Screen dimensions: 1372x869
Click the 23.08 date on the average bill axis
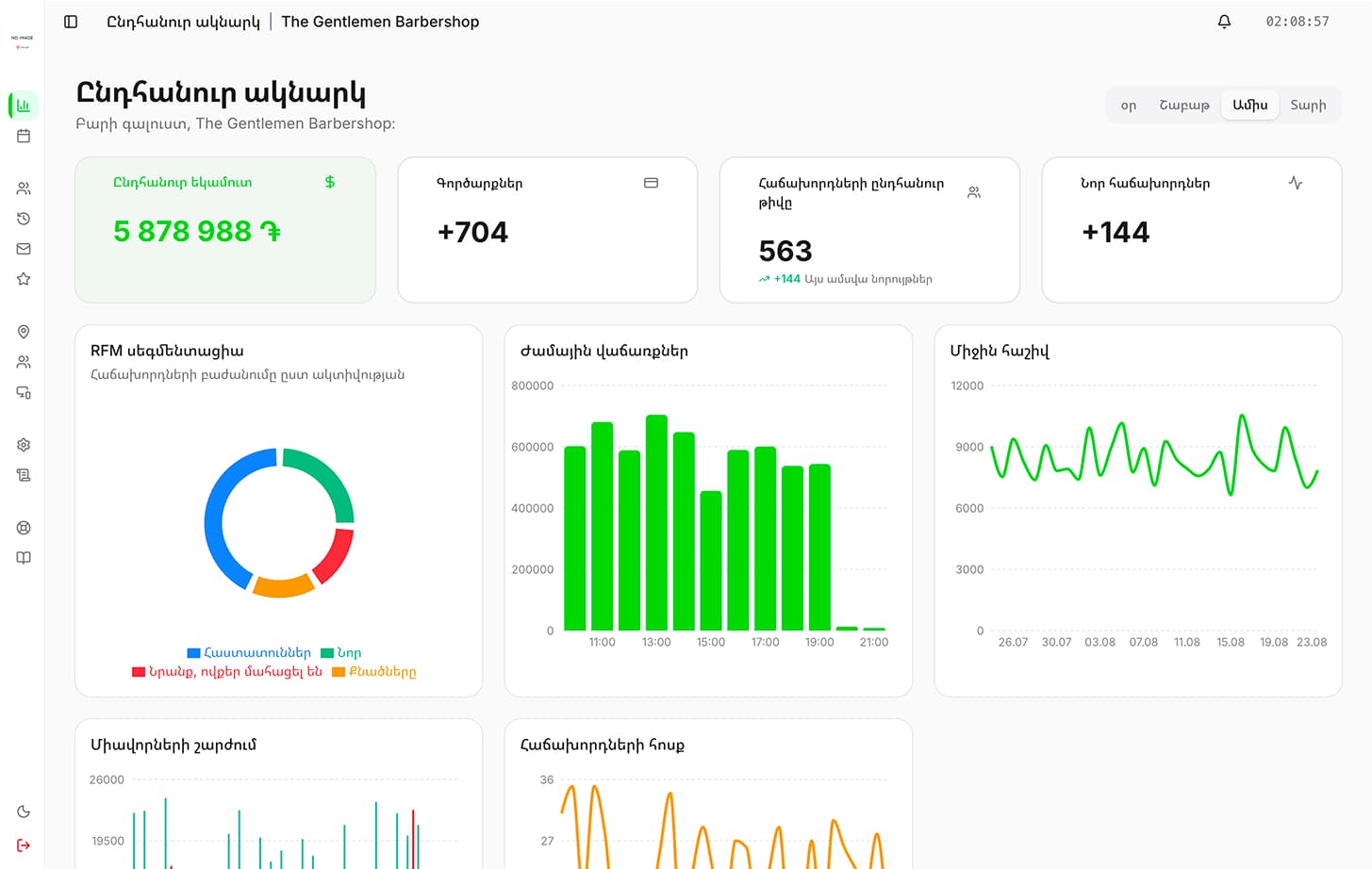[x=1312, y=642]
